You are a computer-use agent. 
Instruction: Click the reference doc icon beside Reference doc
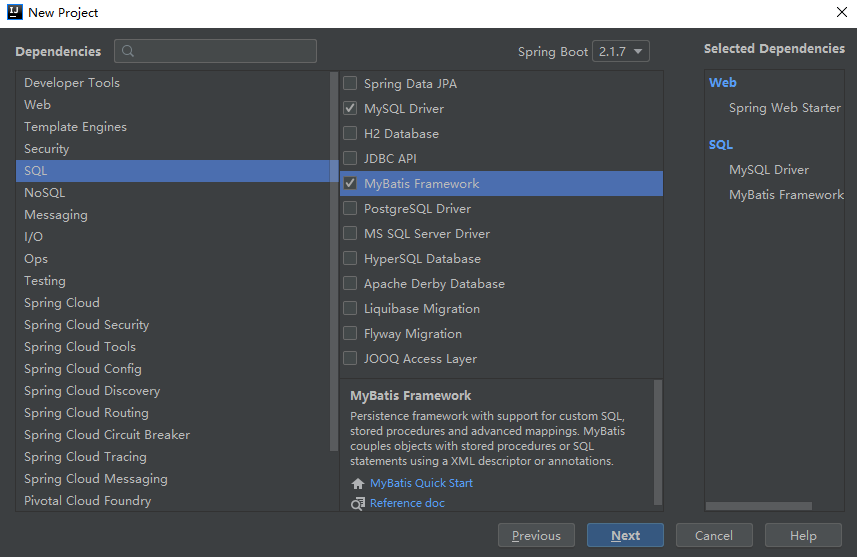tap(358, 503)
